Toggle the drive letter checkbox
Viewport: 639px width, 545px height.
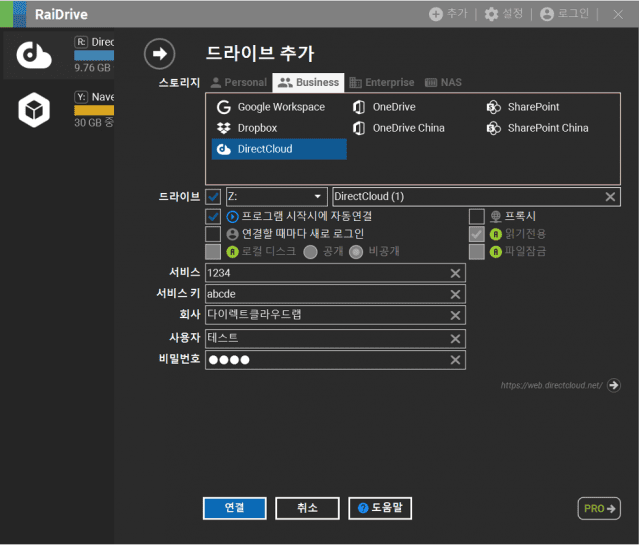point(213,197)
